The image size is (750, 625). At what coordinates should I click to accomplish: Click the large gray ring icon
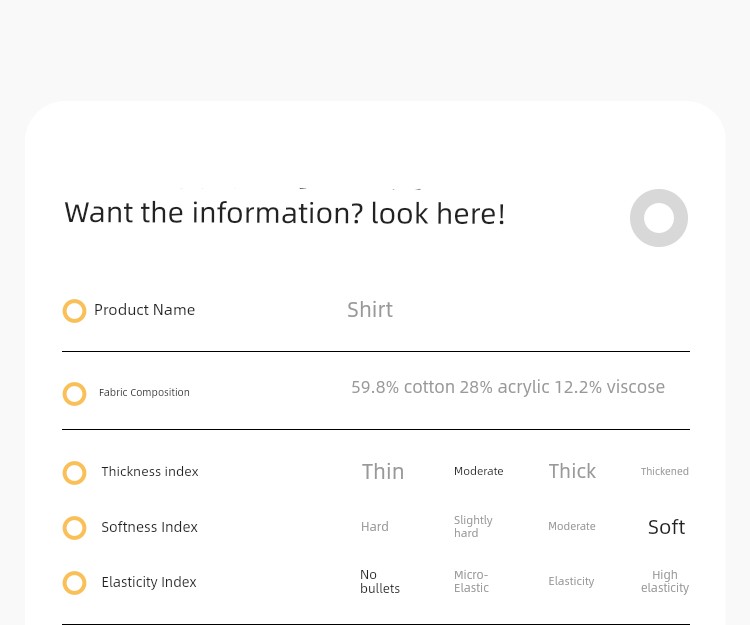click(x=659, y=218)
